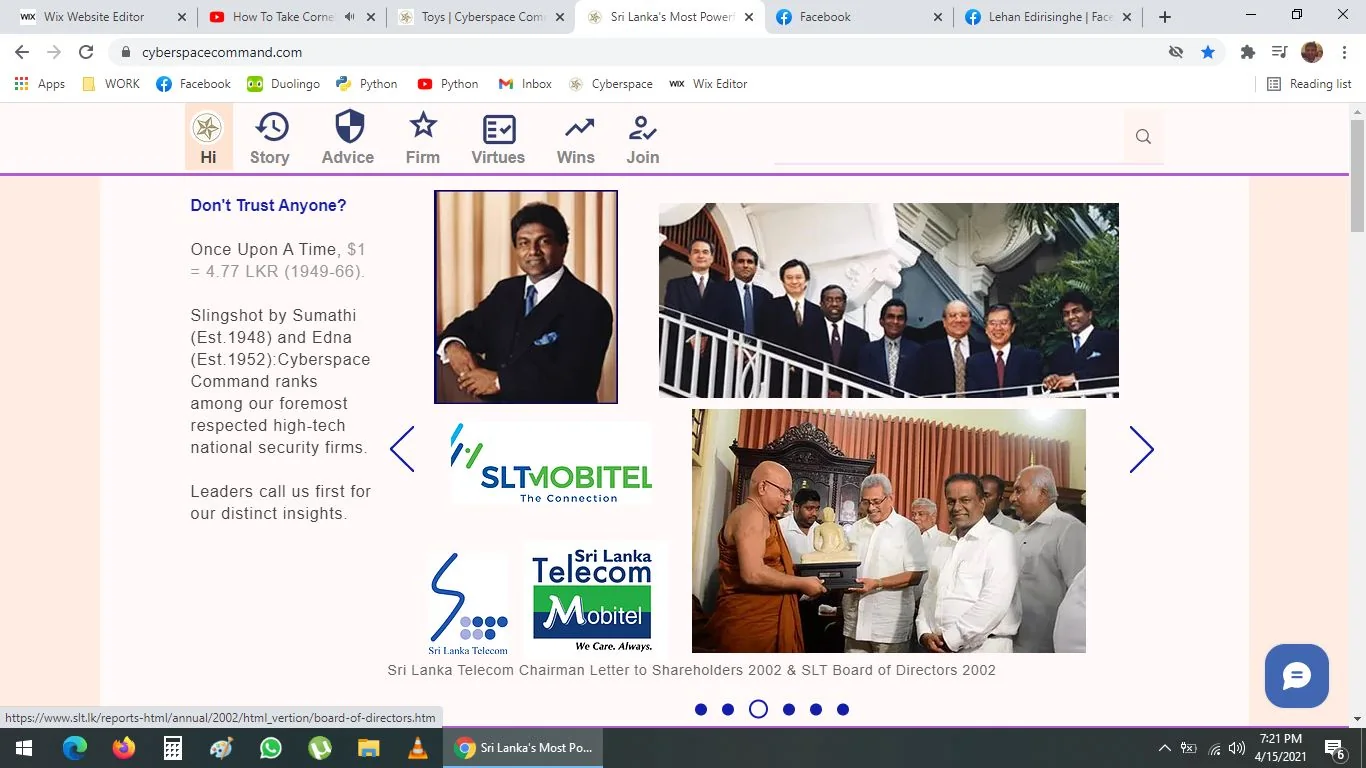
Task: Click the site search magnifier icon
Action: coord(1143,137)
